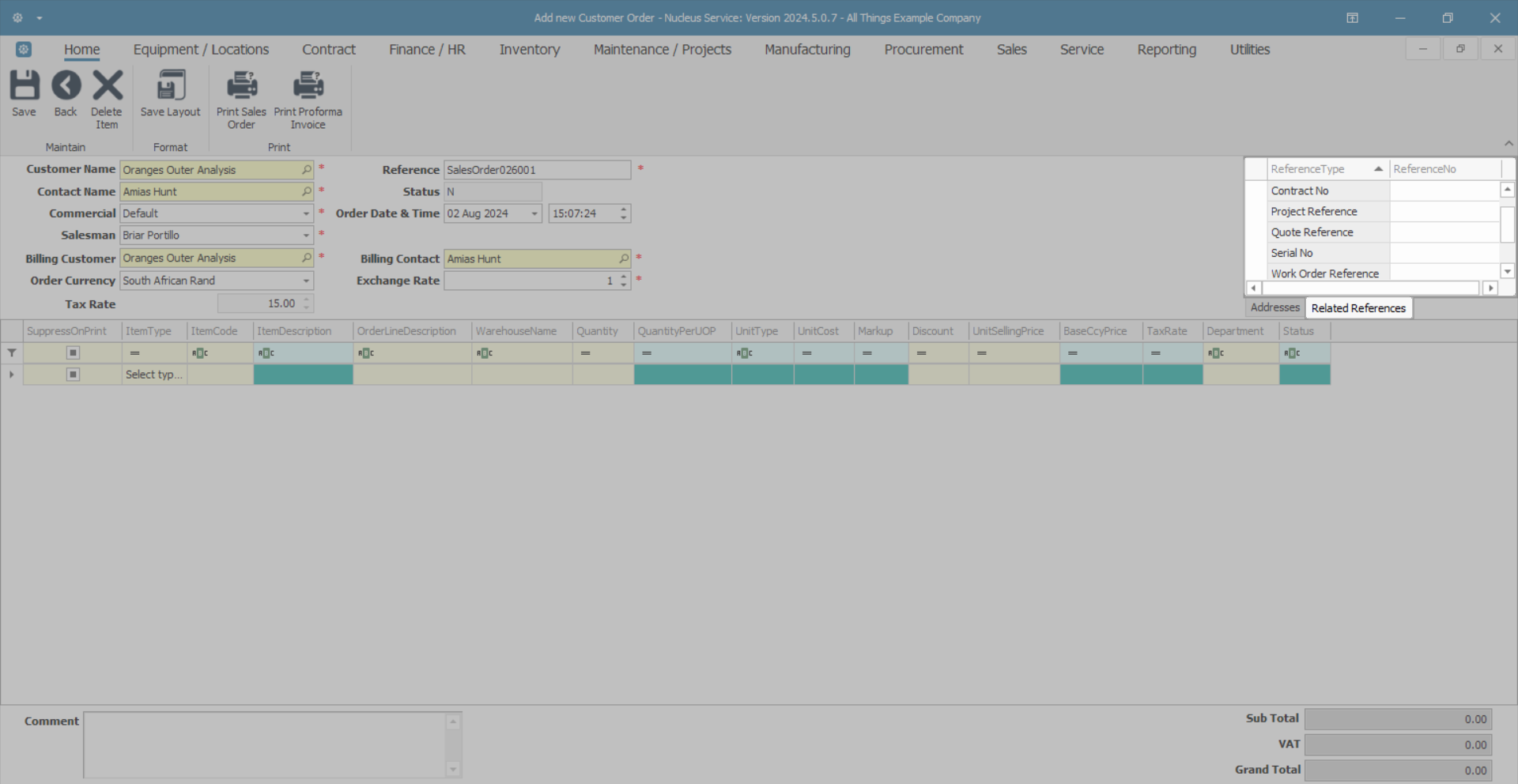Adjust the order time spinner
The width and height of the screenshot is (1518, 784).
624,213
